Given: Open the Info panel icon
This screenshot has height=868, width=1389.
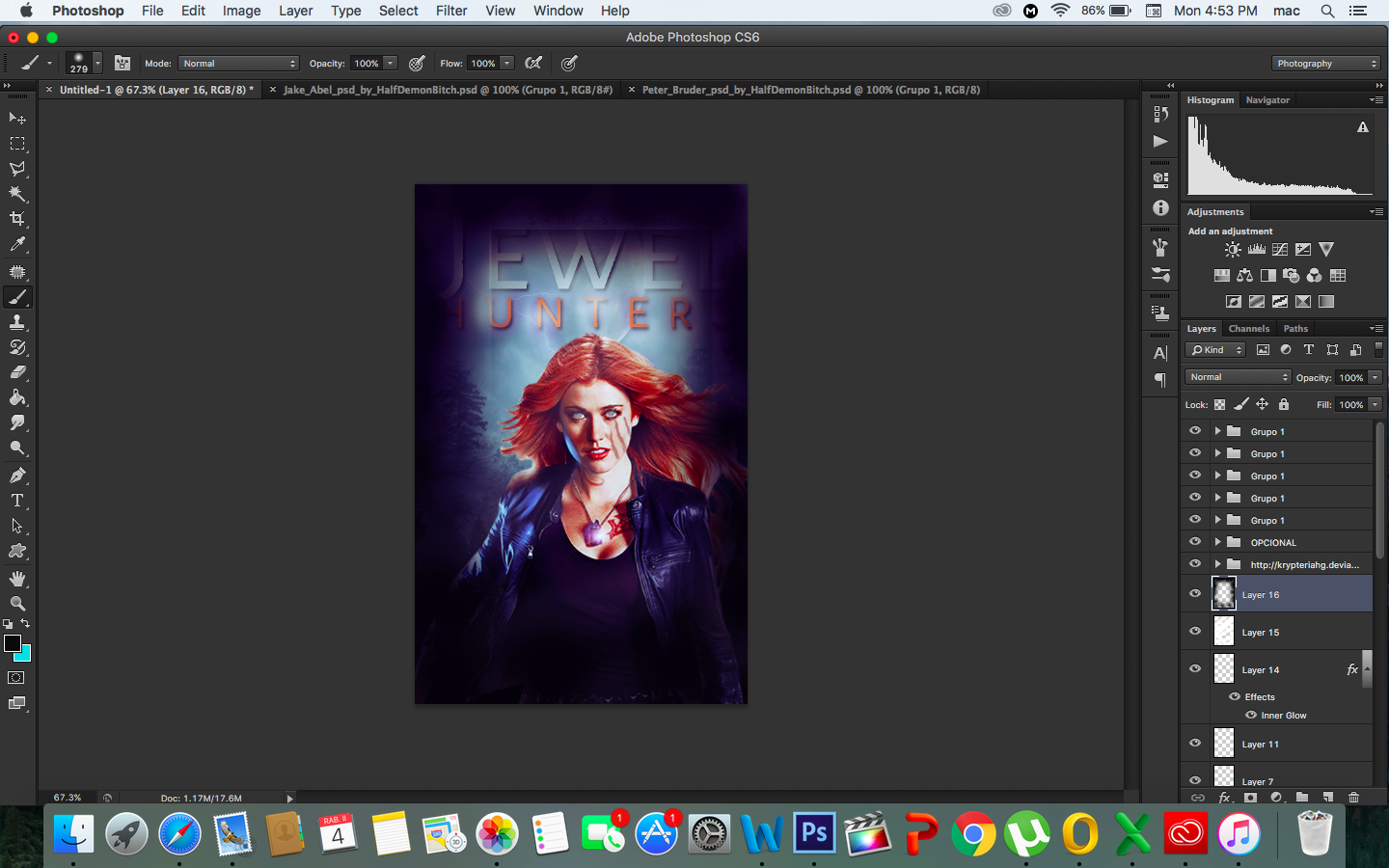Looking at the screenshot, I should [1160, 207].
